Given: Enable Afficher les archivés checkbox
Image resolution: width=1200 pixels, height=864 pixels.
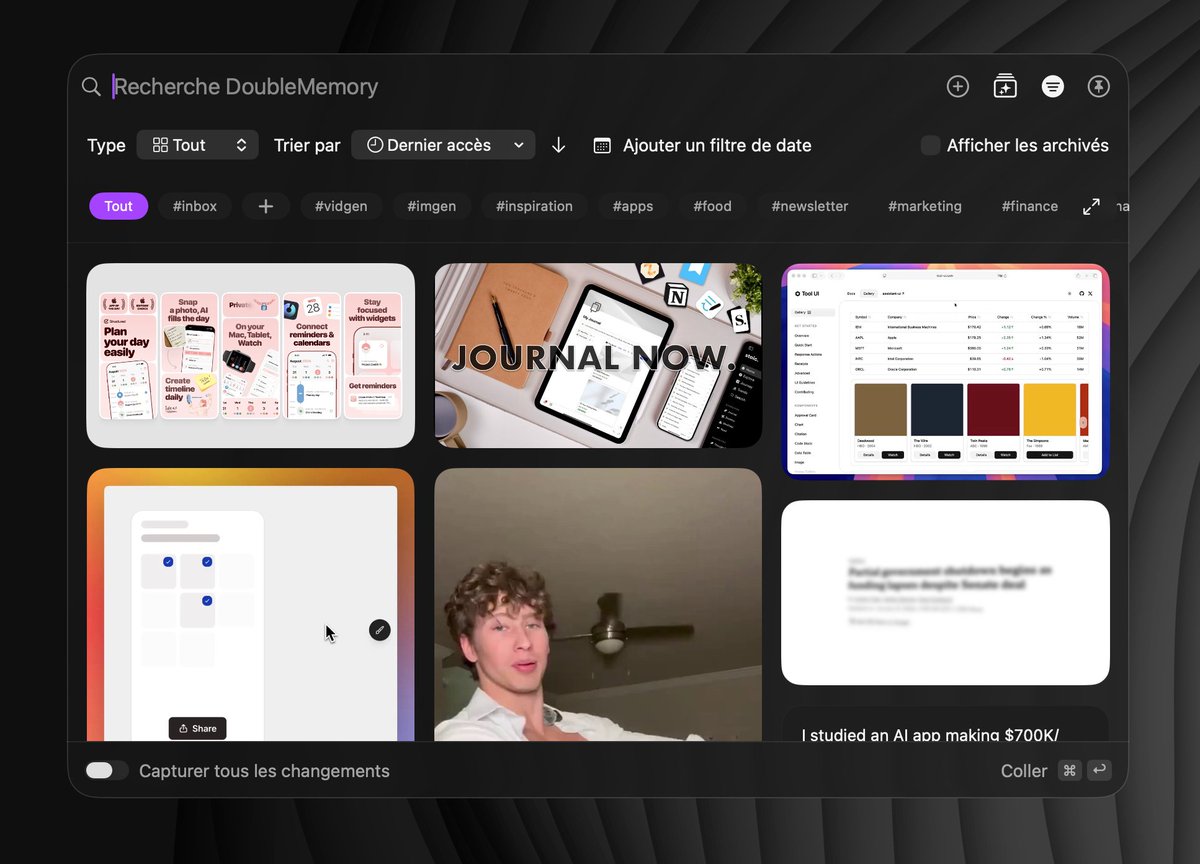Looking at the screenshot, I should pos(930,146).
